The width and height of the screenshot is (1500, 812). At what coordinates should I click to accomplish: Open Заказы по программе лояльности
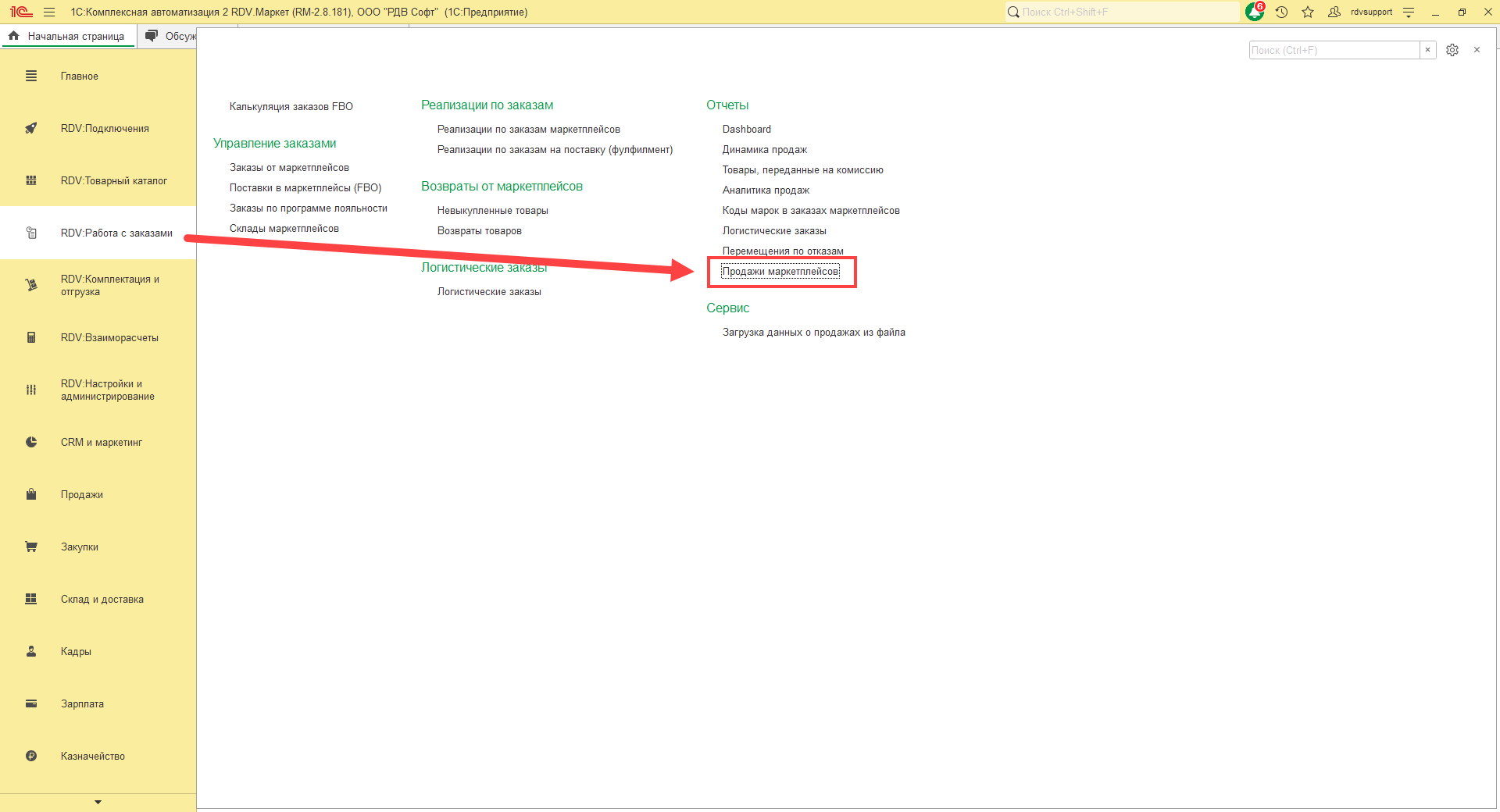(309, 208)
